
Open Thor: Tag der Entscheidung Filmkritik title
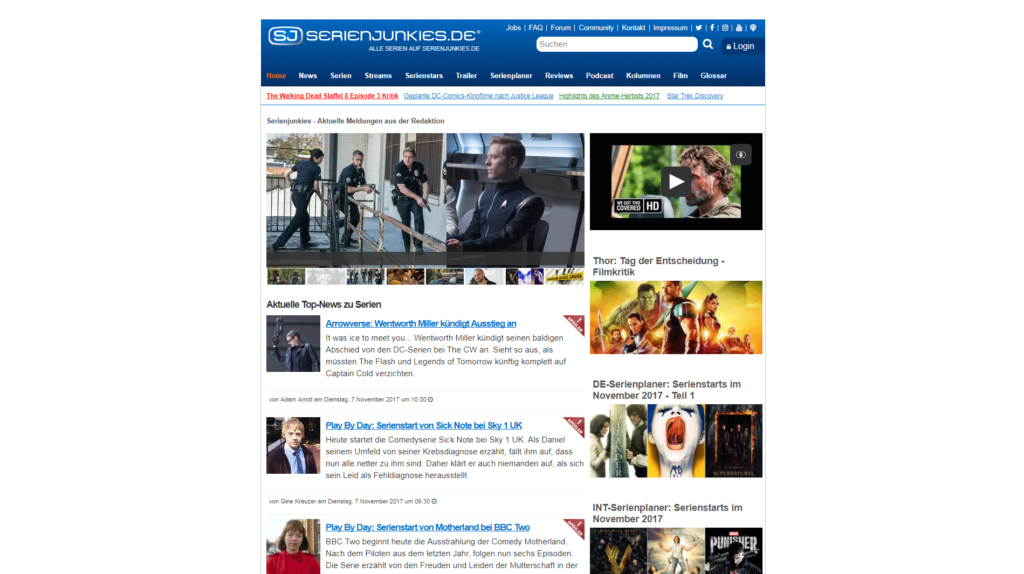click(x=659, y=266)
